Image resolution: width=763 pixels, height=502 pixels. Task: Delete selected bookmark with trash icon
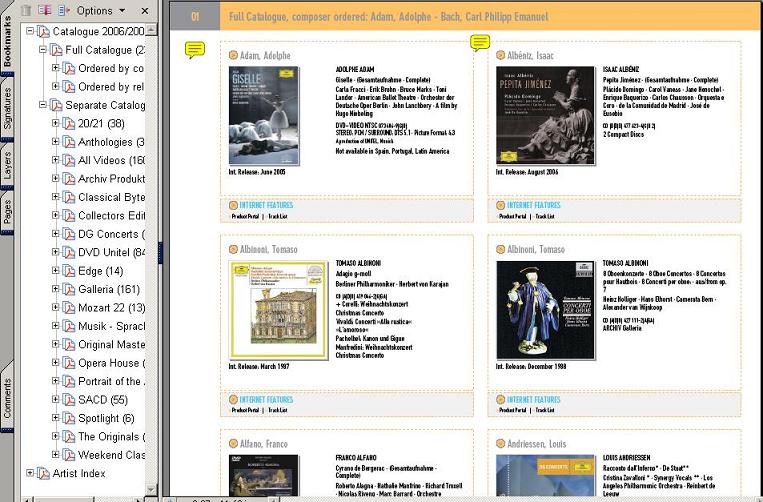click(26, 10)
